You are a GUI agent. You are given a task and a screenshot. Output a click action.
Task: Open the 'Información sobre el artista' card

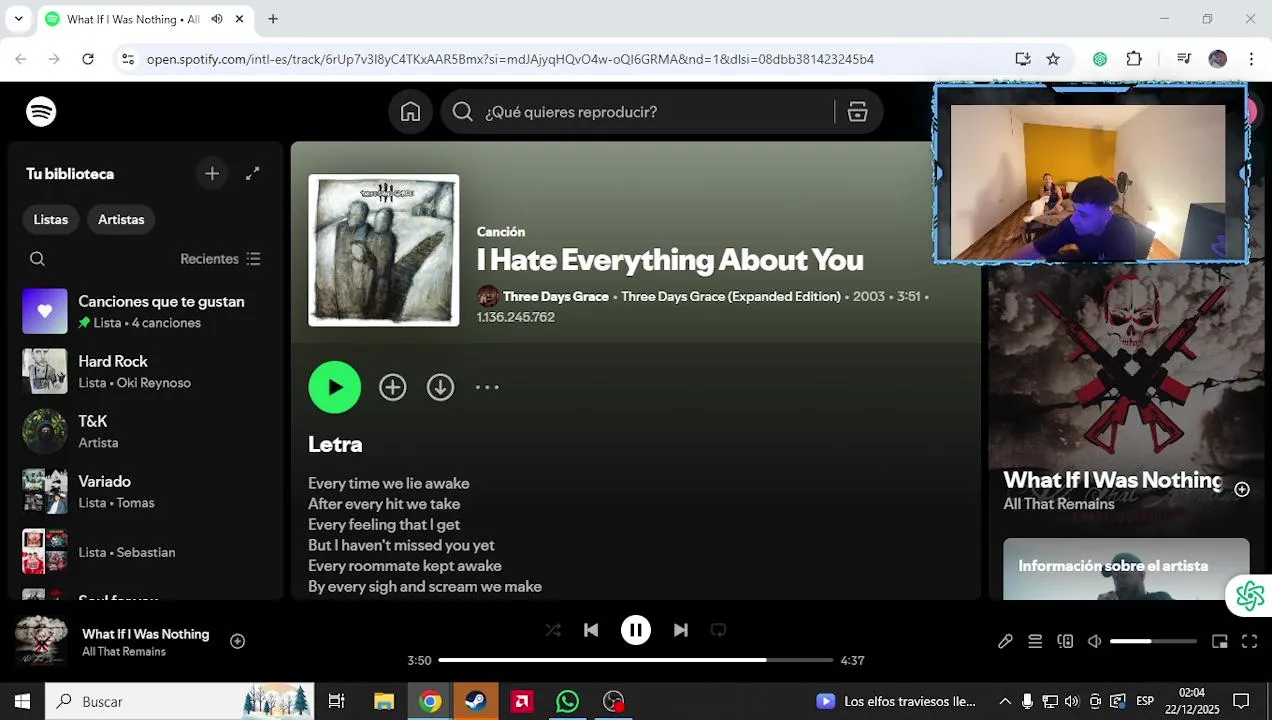(x=1126, y=569)
